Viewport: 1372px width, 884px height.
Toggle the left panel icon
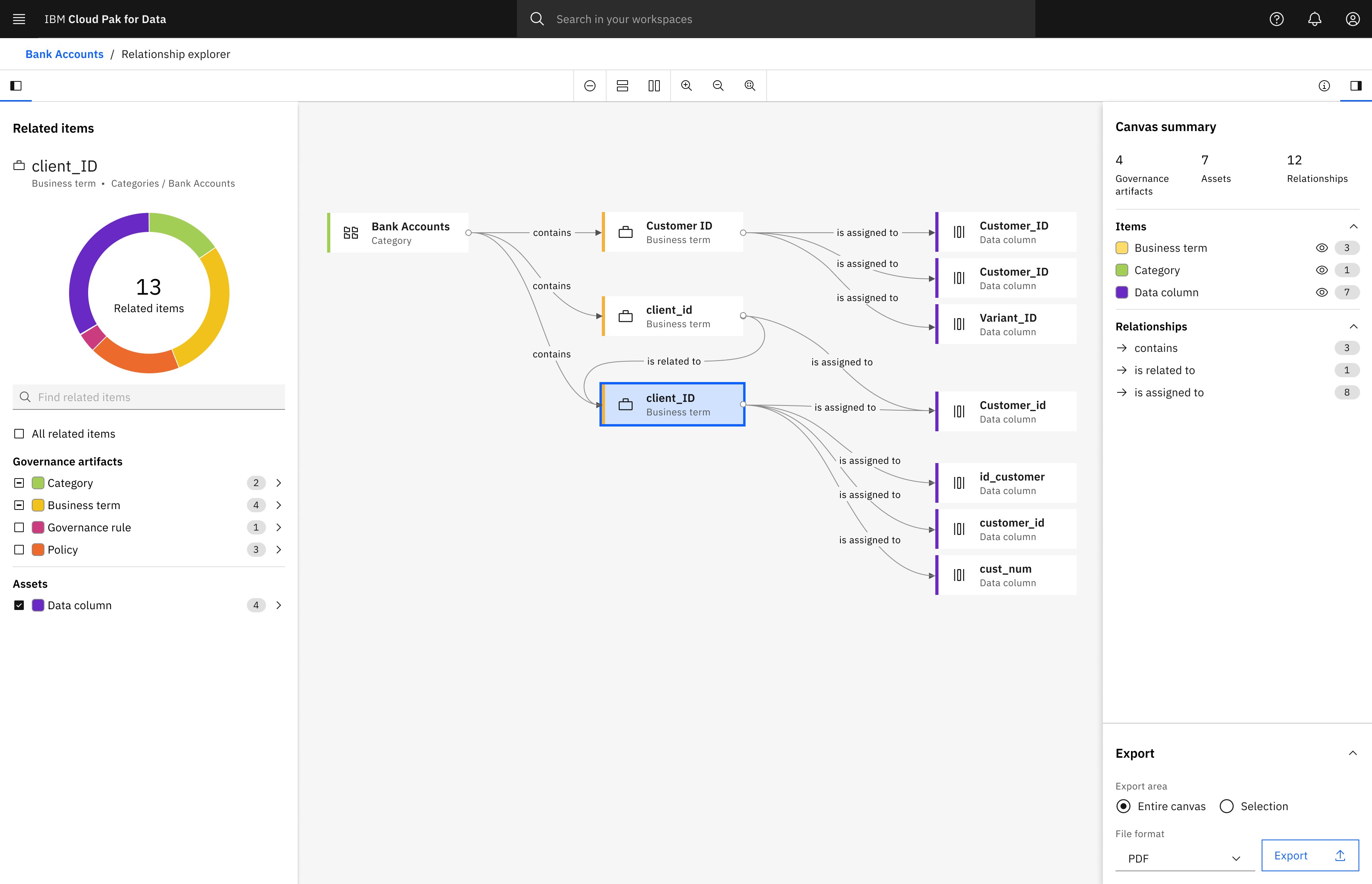tap(16, 85)
